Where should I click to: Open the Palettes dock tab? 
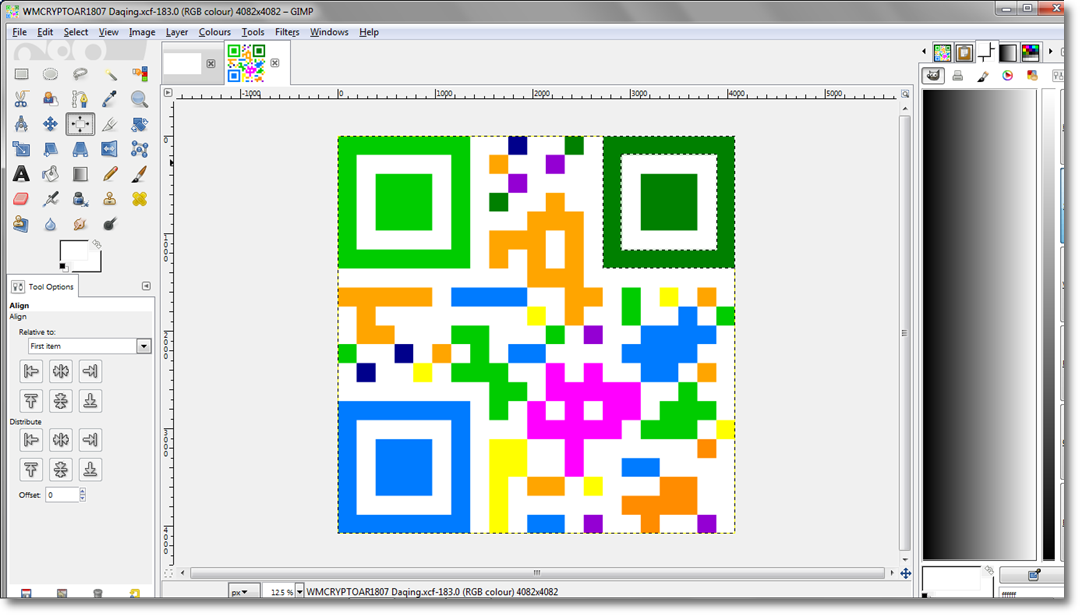coord(1030,52)
